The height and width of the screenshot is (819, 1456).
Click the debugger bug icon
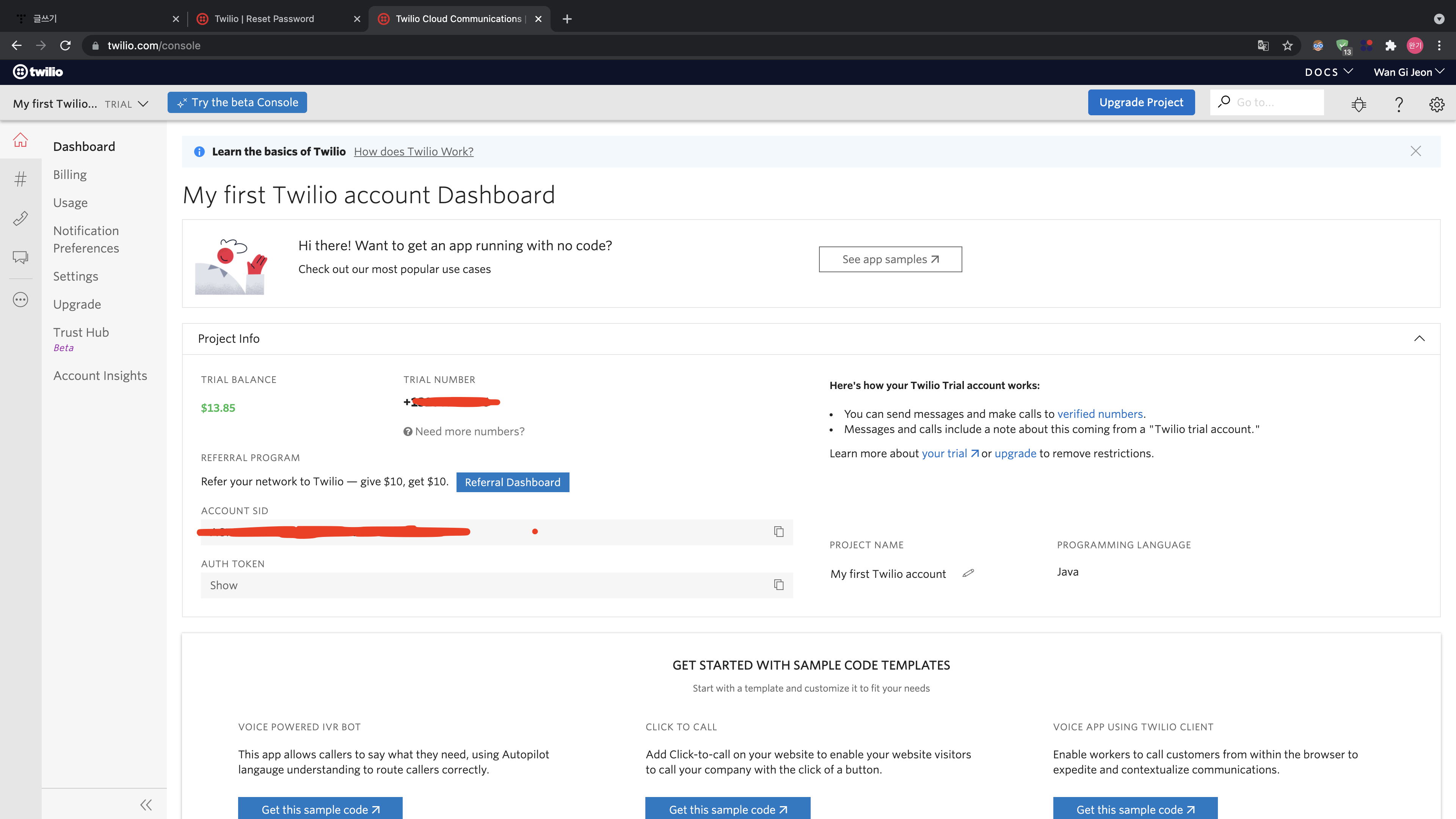click(1359, 104)
